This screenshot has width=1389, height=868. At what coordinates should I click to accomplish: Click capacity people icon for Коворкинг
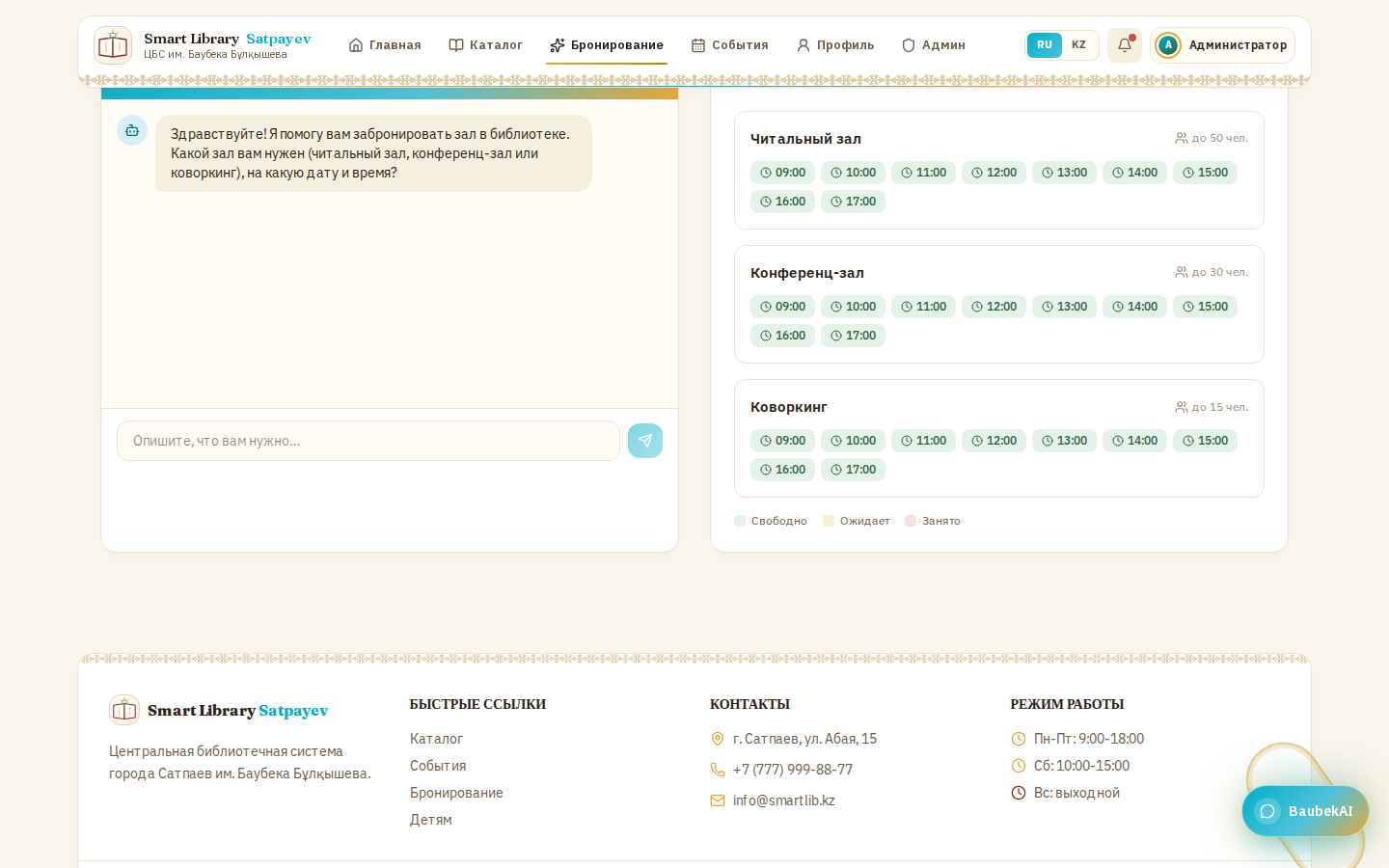click(x=1182, y=407)
